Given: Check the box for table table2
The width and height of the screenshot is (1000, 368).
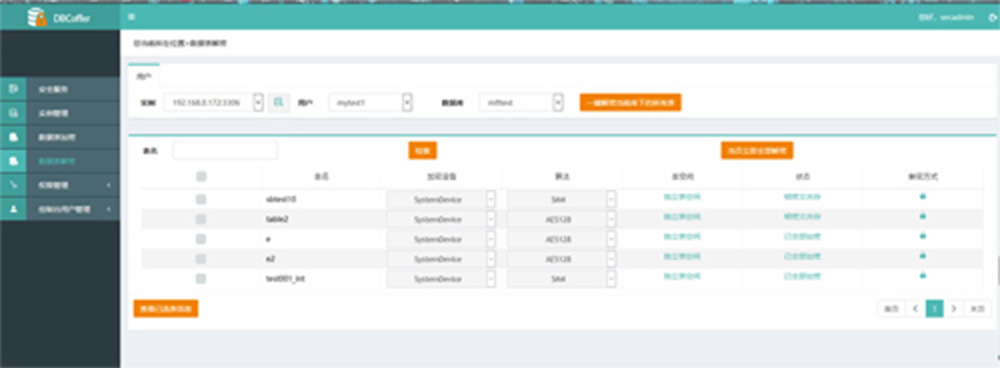Looking at the screenshot, I should point(201,219).
